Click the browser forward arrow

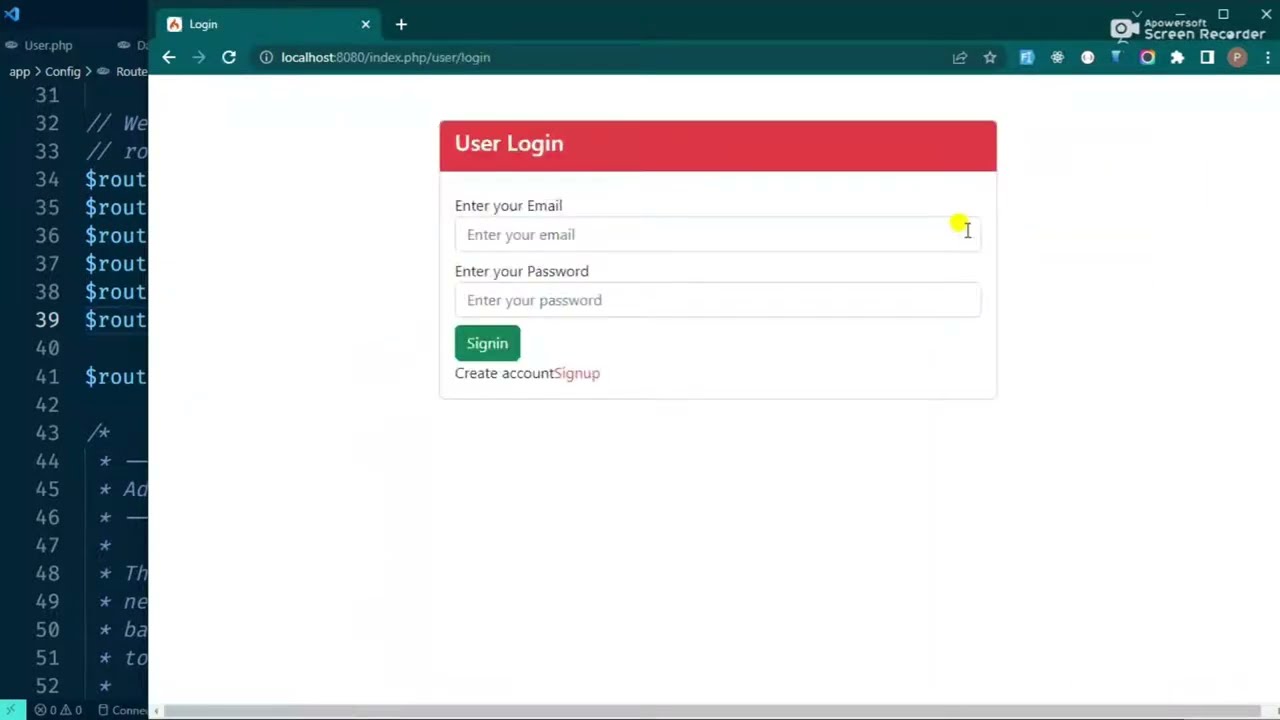pyautogui.click(x=198, y=57)
